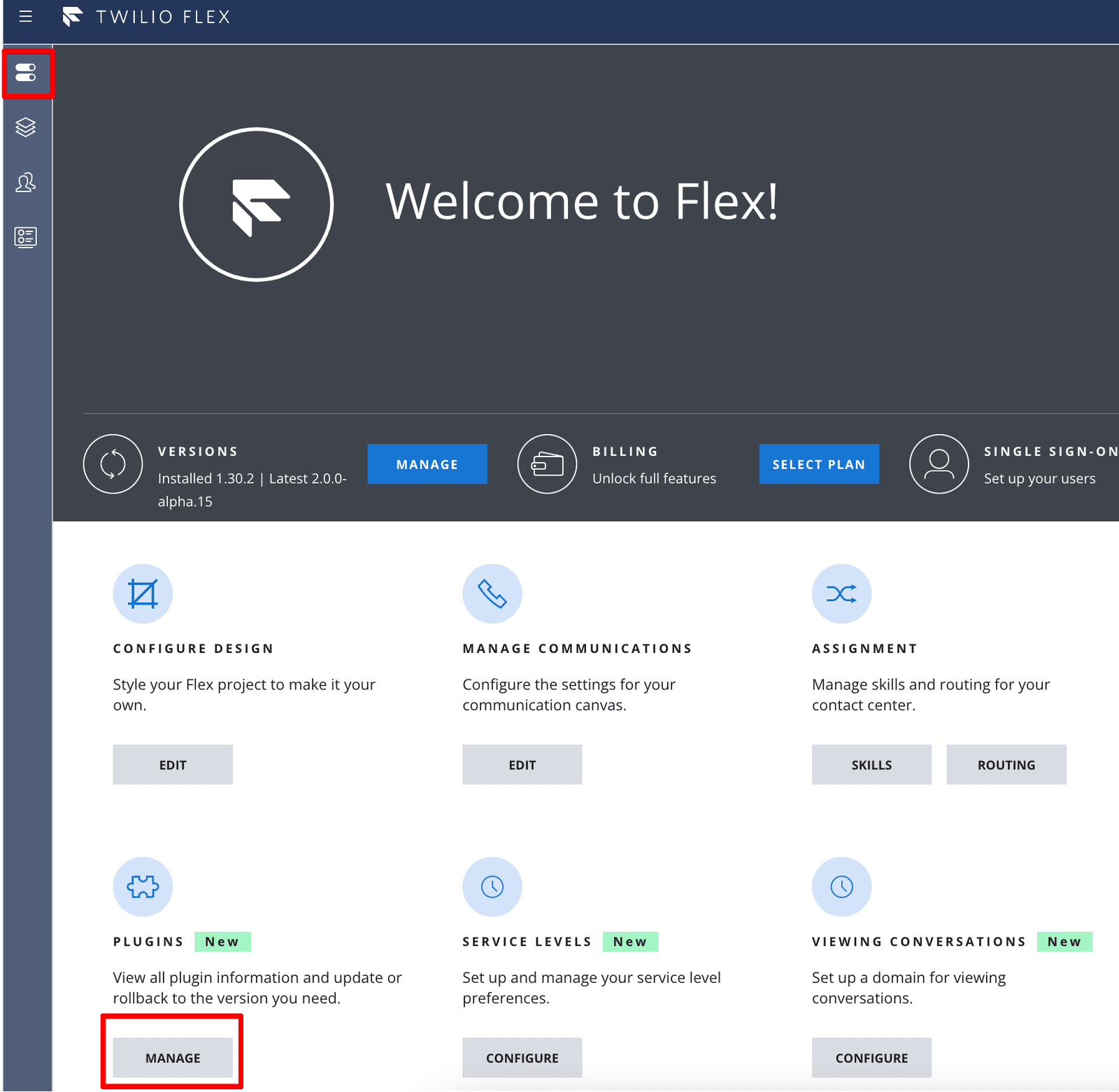Open the contact card icon in the sidebar
Image resolution: width=1119 pixels, height=1092 pixels.
click(26, 237)
